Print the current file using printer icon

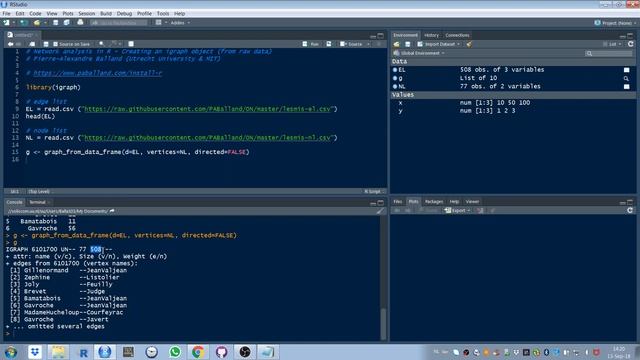(80, 22)
